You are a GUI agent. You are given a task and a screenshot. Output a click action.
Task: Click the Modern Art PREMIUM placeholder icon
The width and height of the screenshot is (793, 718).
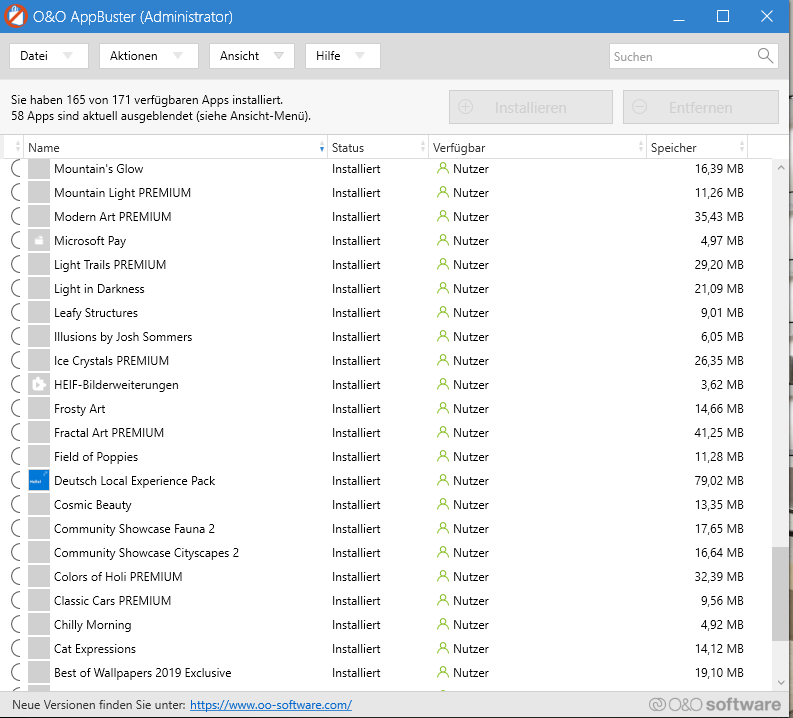pyautogui.click(x=39, y=216)
